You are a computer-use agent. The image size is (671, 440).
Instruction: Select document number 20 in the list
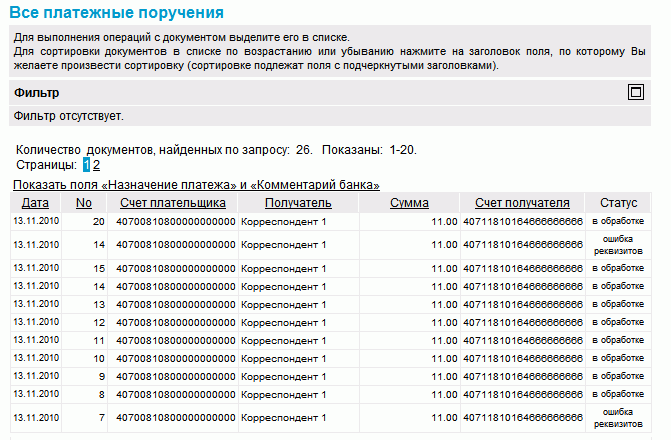pyautogui.click(x=330, y=221)
